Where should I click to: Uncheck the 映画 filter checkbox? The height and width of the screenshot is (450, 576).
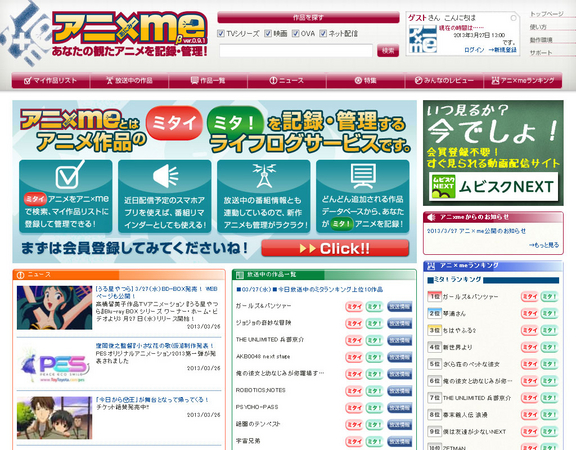268,33
